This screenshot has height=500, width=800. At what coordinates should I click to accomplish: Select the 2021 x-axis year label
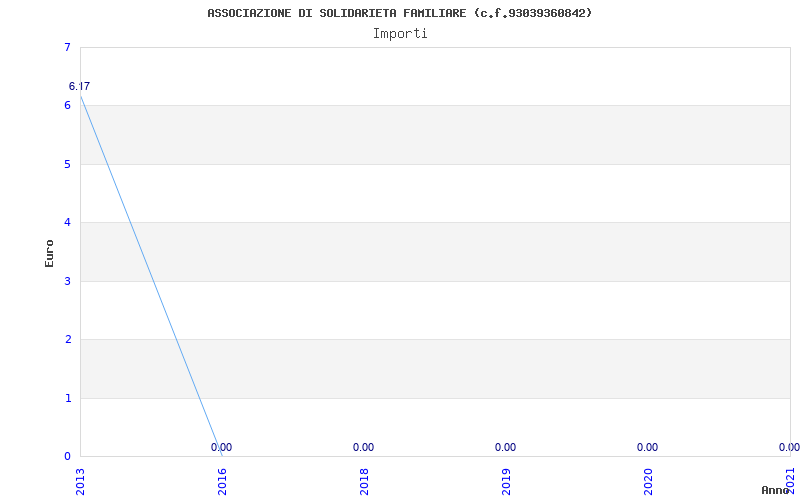[x=791, y=483]
